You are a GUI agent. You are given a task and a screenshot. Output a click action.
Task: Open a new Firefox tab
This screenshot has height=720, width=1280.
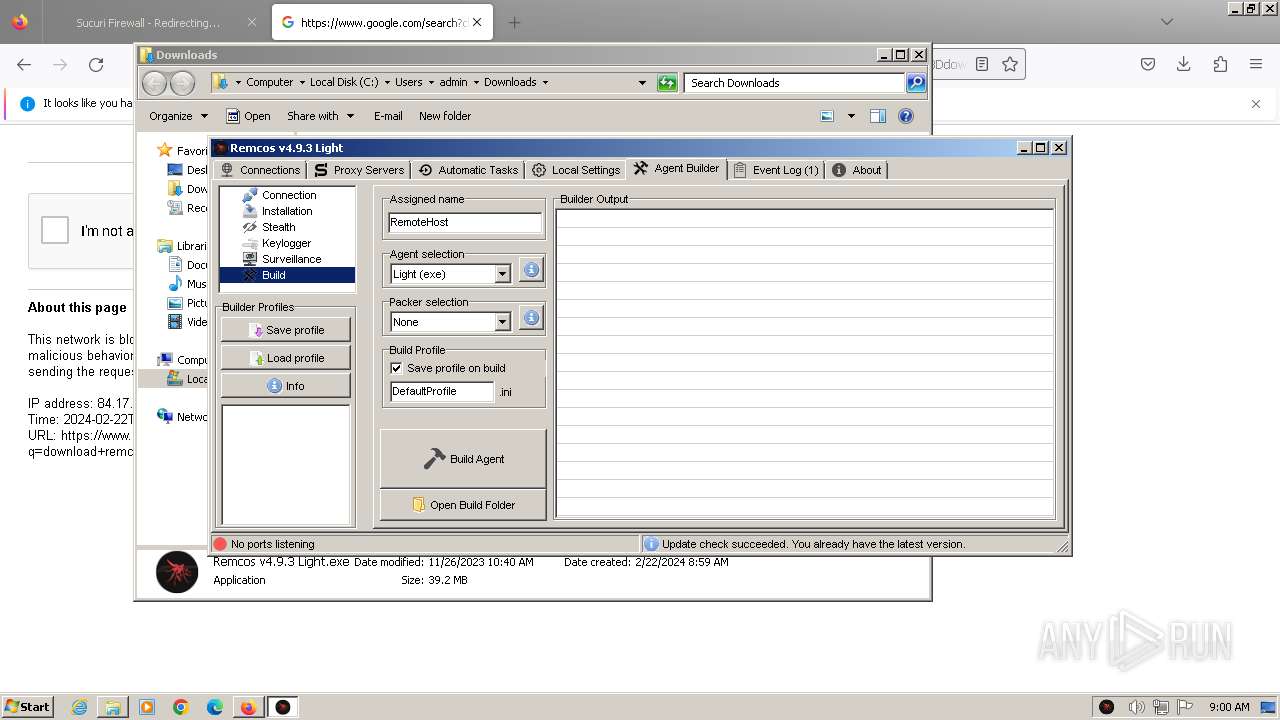pos(514,22)
